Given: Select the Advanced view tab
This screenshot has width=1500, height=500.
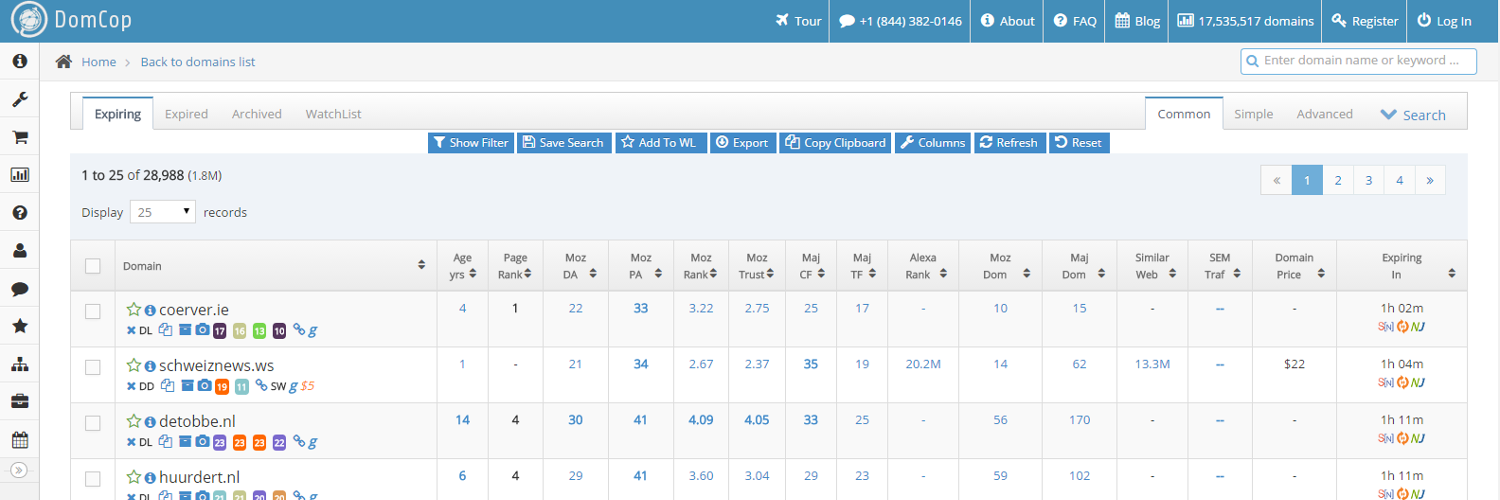Looking at the screenshot, I should [x=1324, y=114].
